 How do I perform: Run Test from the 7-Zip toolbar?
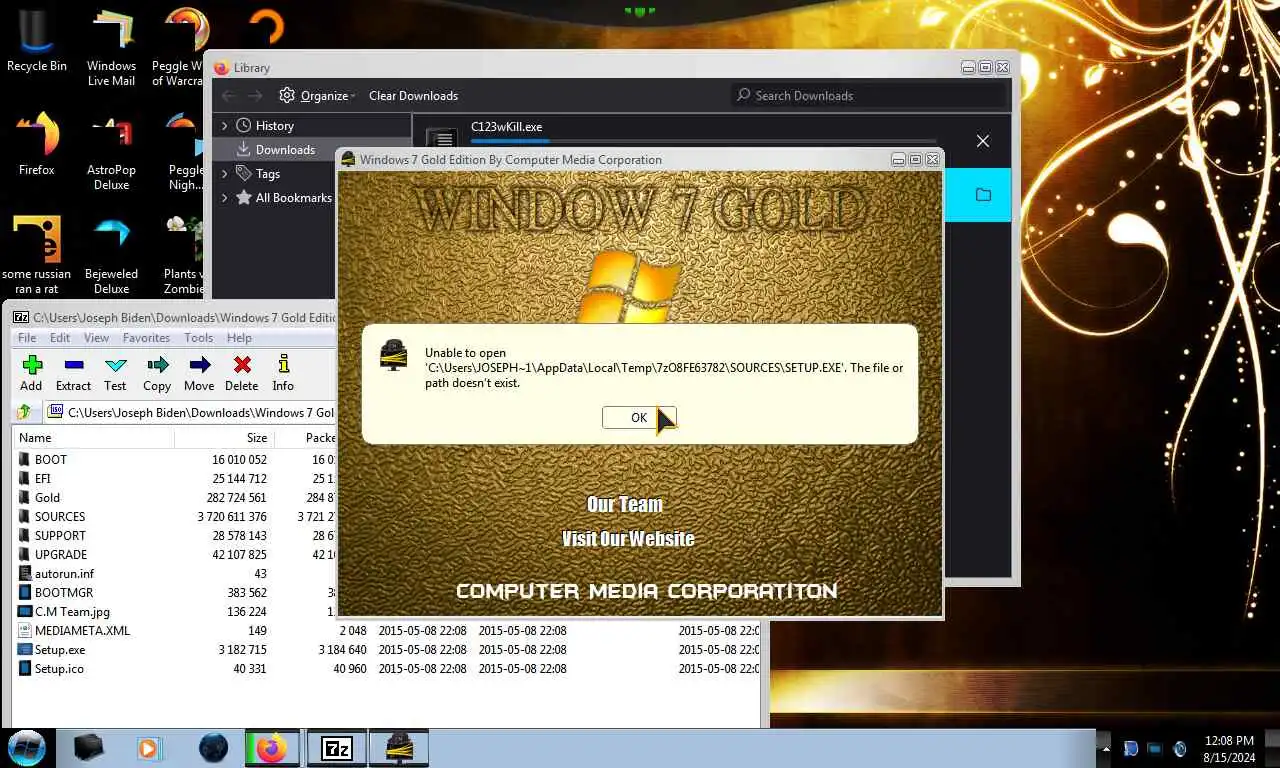coord(116,365)
